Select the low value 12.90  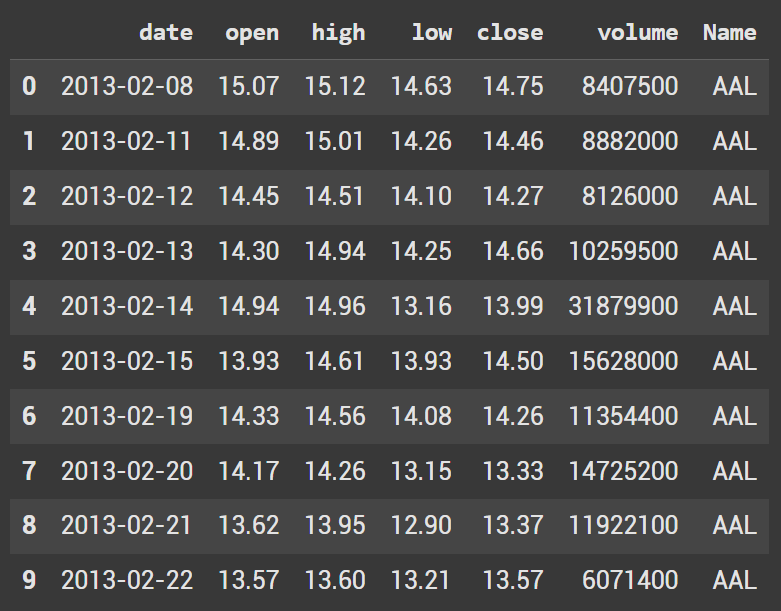[x=421, y=524]
